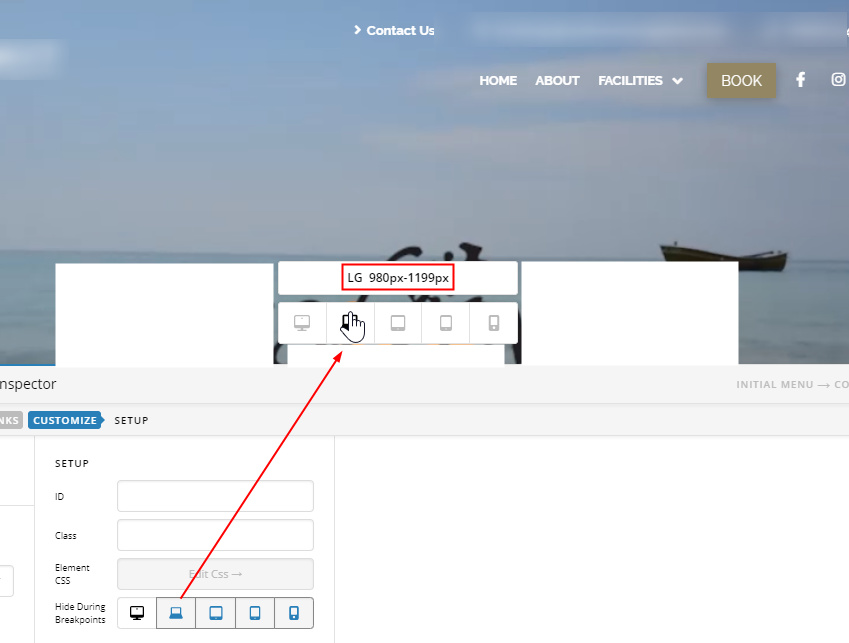Click laptop icon in enlarged breakpoint preview
849x643 pixels.
pyautogui.click(x=350, y=323)
